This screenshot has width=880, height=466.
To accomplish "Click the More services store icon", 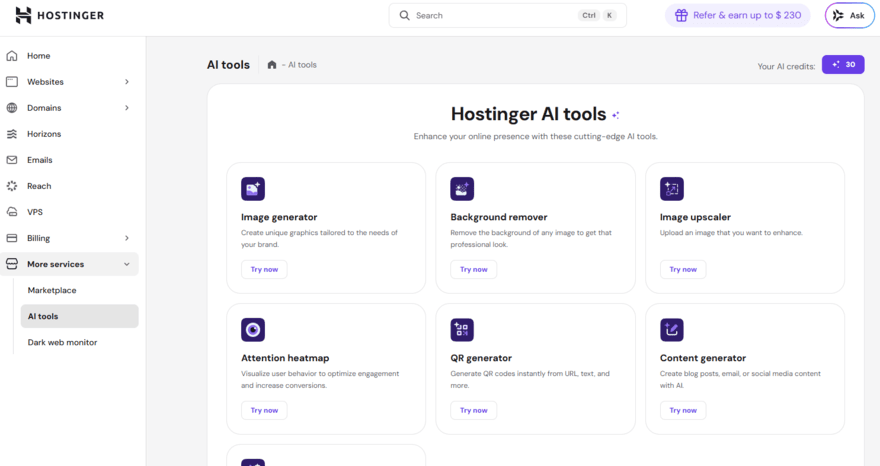I will click(12, 264).
